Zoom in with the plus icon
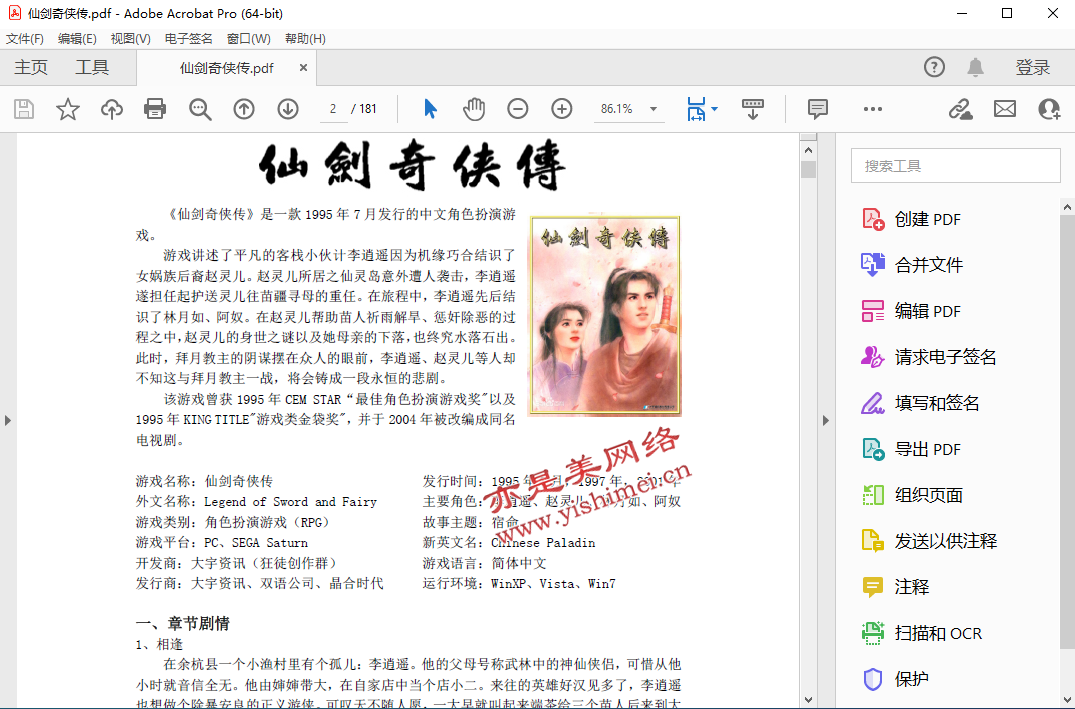Viewport: 1075px width, 709px height. 562,109
